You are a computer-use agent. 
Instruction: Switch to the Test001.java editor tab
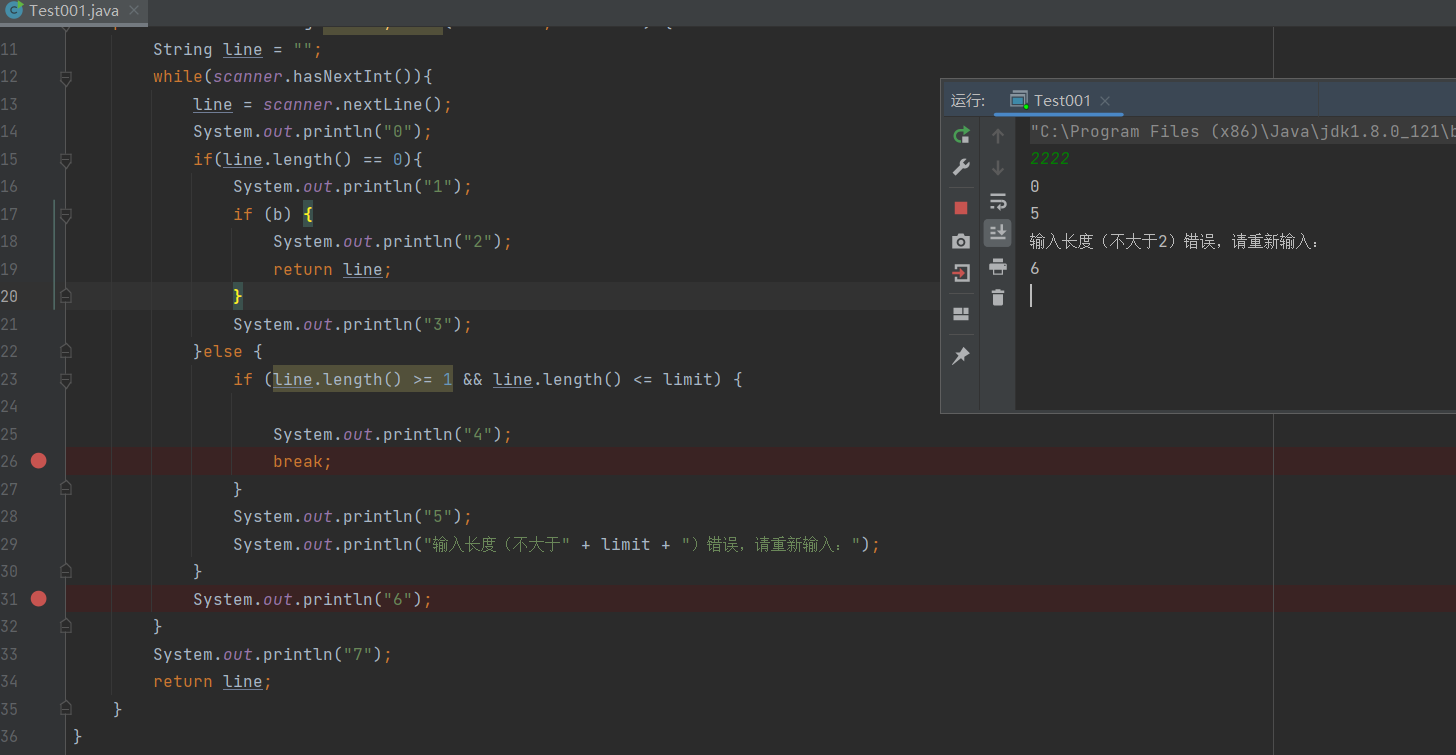point(74,11)
